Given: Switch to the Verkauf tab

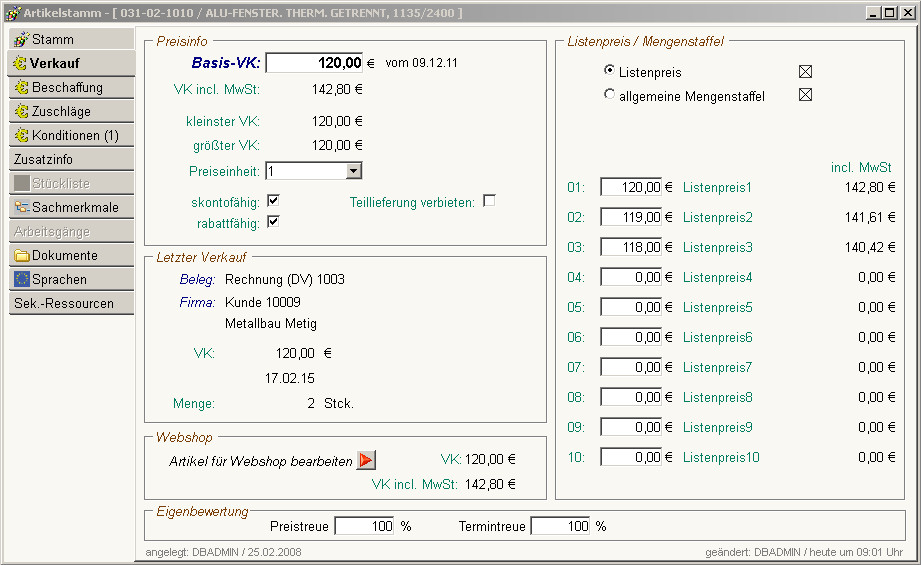Looking at the screenshot, I should pos(72,63).
